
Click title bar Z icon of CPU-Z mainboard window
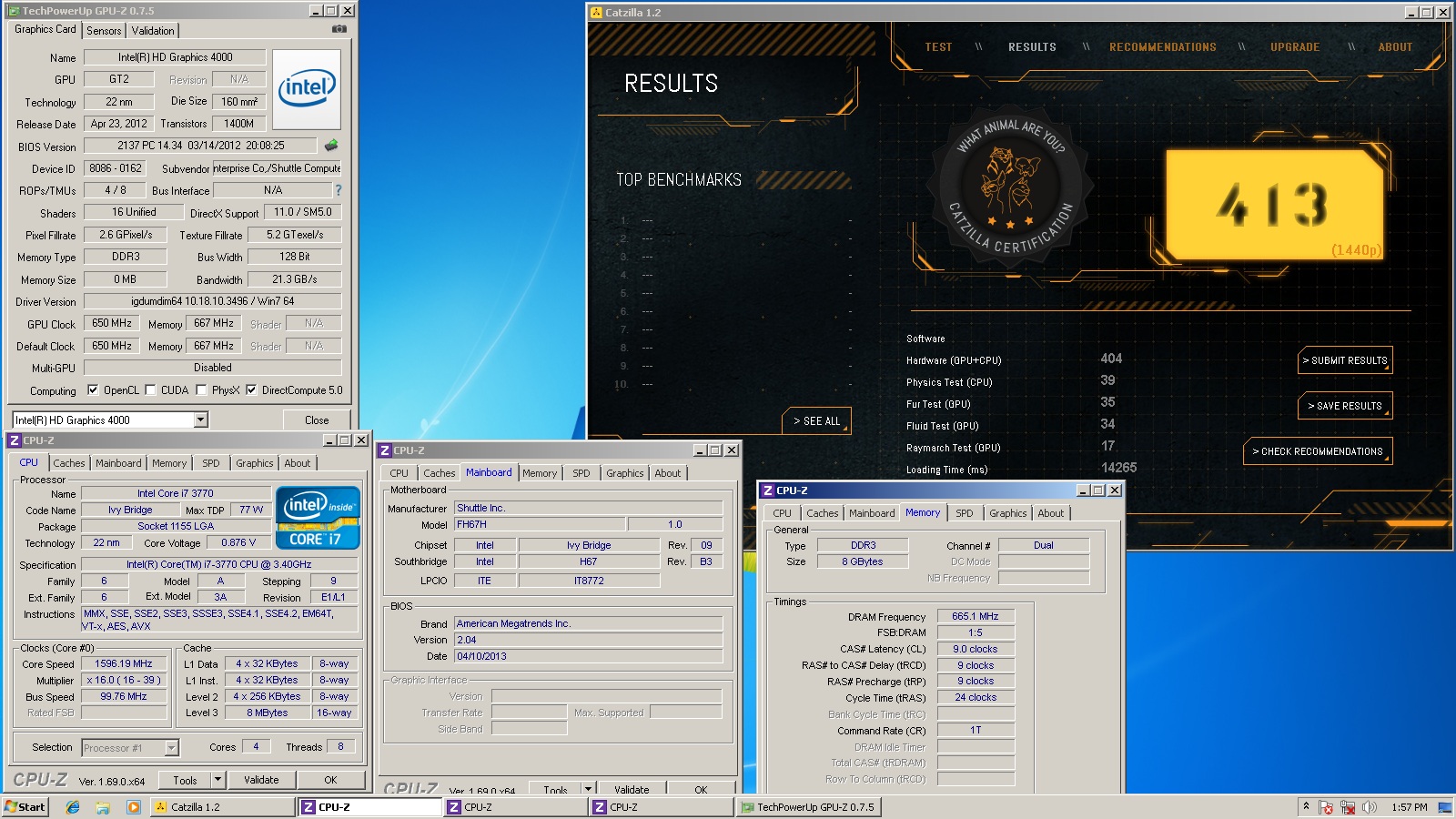386,450
